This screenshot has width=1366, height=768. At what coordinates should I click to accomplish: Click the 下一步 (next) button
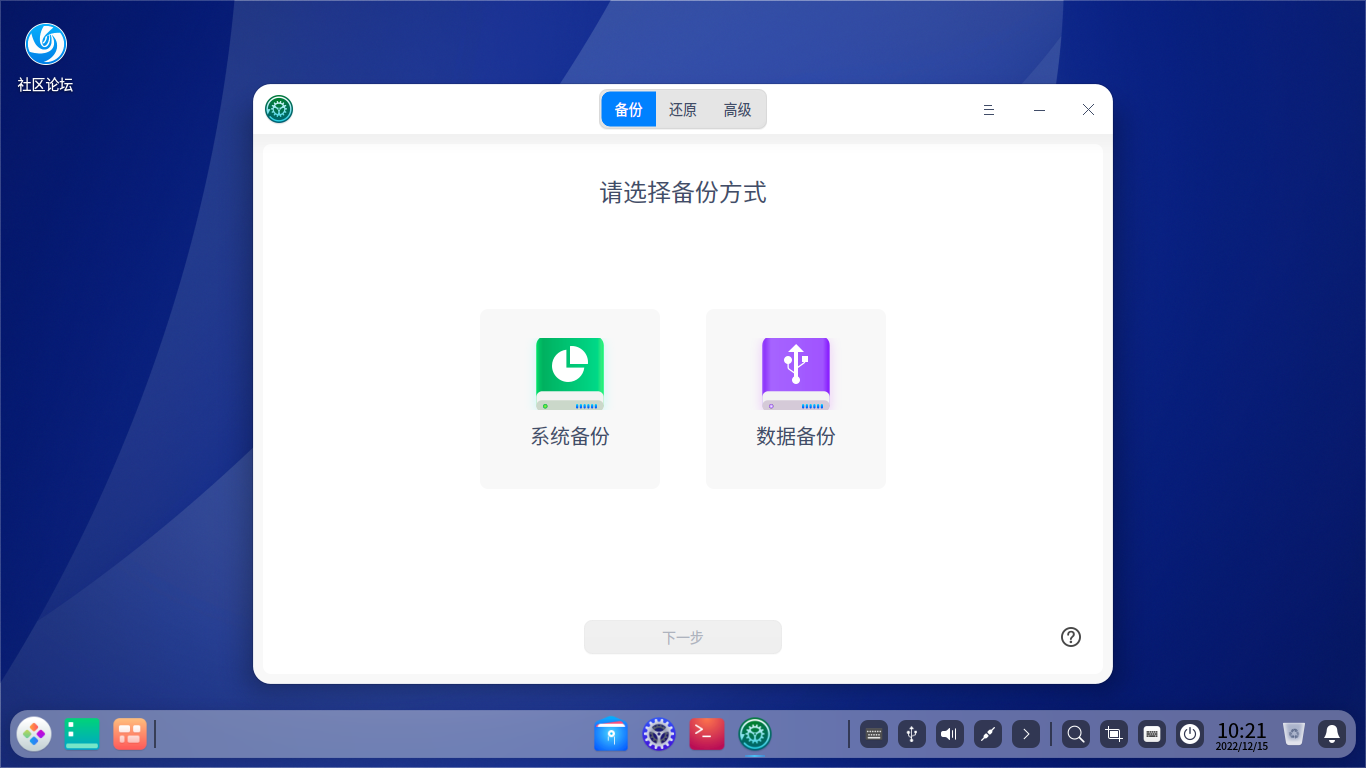pyautogui.click(x=683, y=637)
